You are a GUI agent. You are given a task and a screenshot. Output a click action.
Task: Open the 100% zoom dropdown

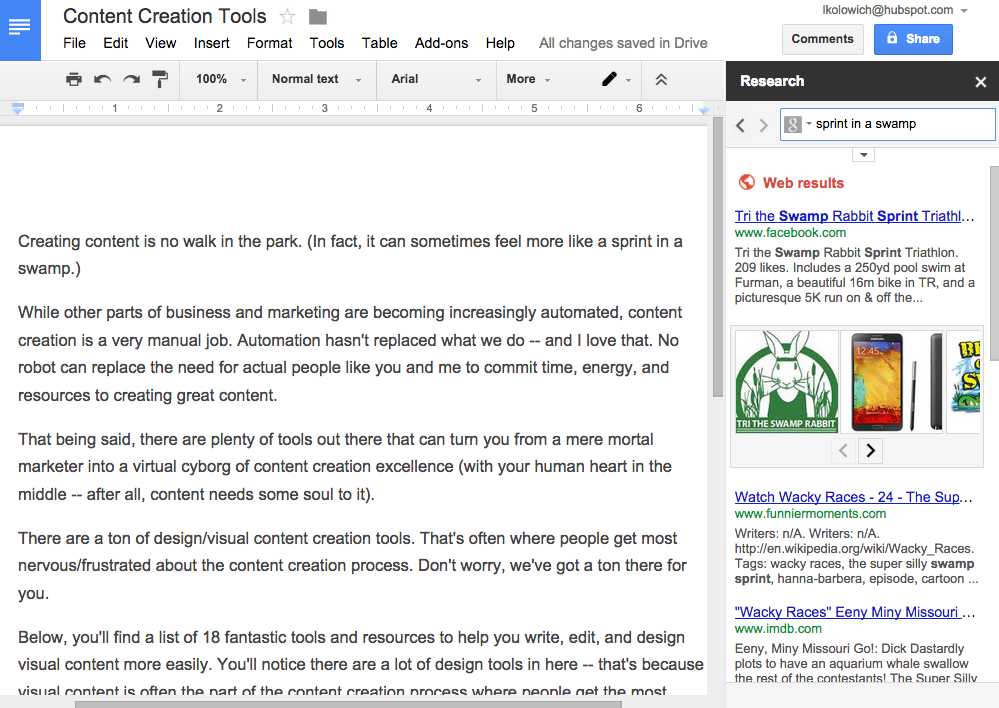tap(220, 79)
